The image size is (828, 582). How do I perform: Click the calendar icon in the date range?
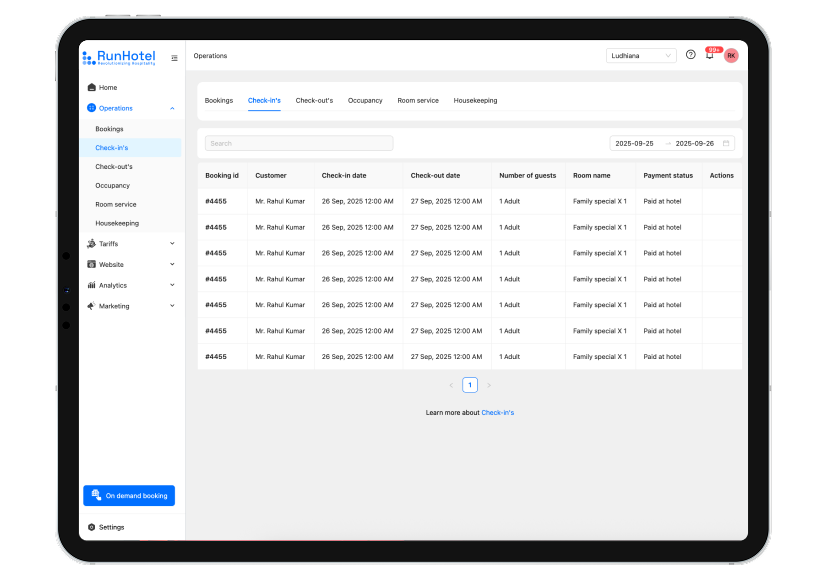pyautogui.click(x=726, y=143)
